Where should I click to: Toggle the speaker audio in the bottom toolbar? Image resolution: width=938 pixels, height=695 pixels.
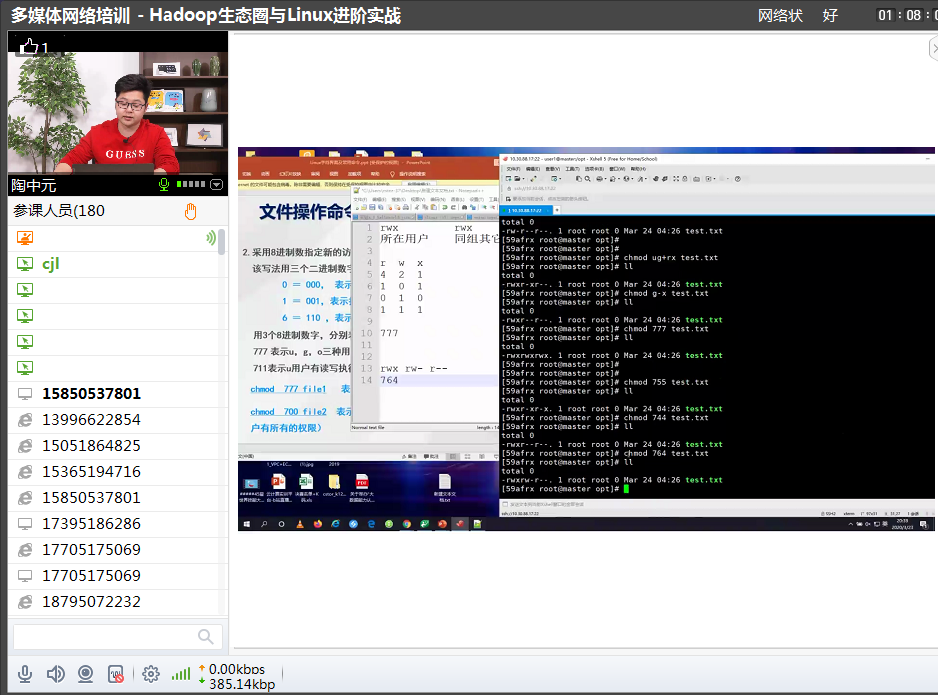point(56,674)
